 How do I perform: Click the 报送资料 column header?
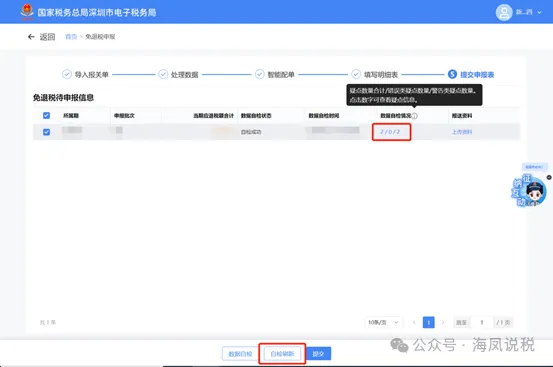[x=462, y=116]
